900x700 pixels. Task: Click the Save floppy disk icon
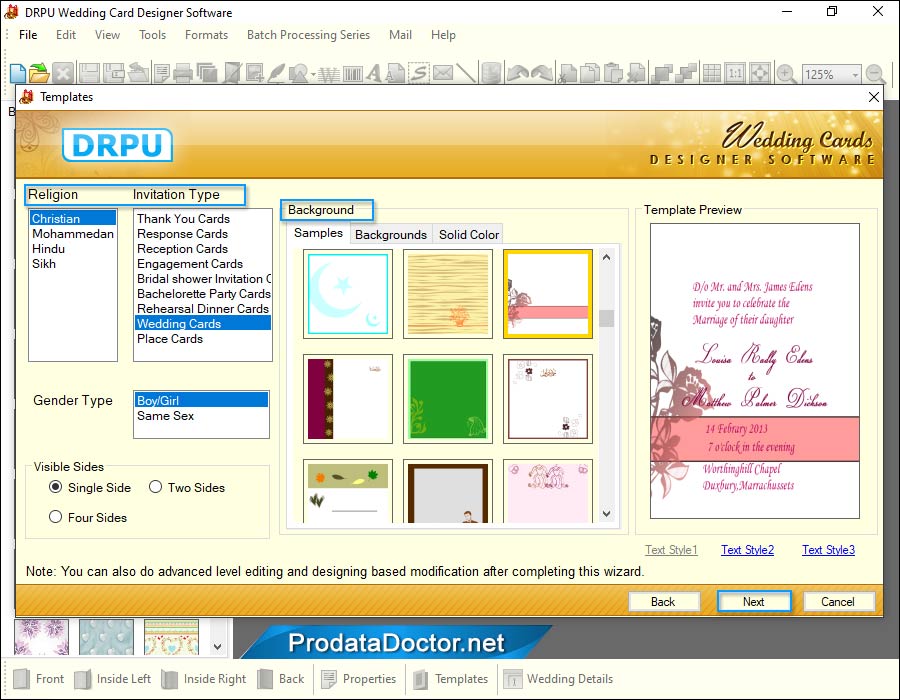tap(90, 73)
